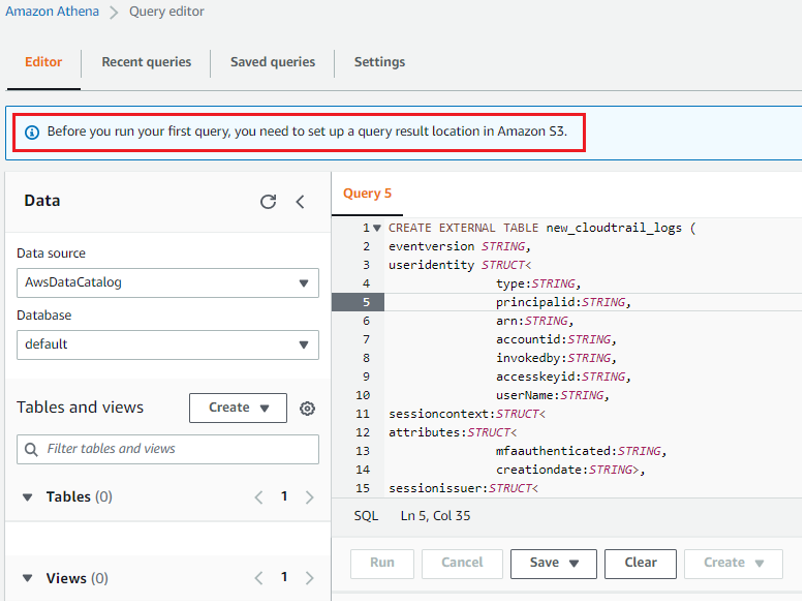Switch to the Editor tab
This screenshot has height=601, width=802.
click(x=43, y=62)
